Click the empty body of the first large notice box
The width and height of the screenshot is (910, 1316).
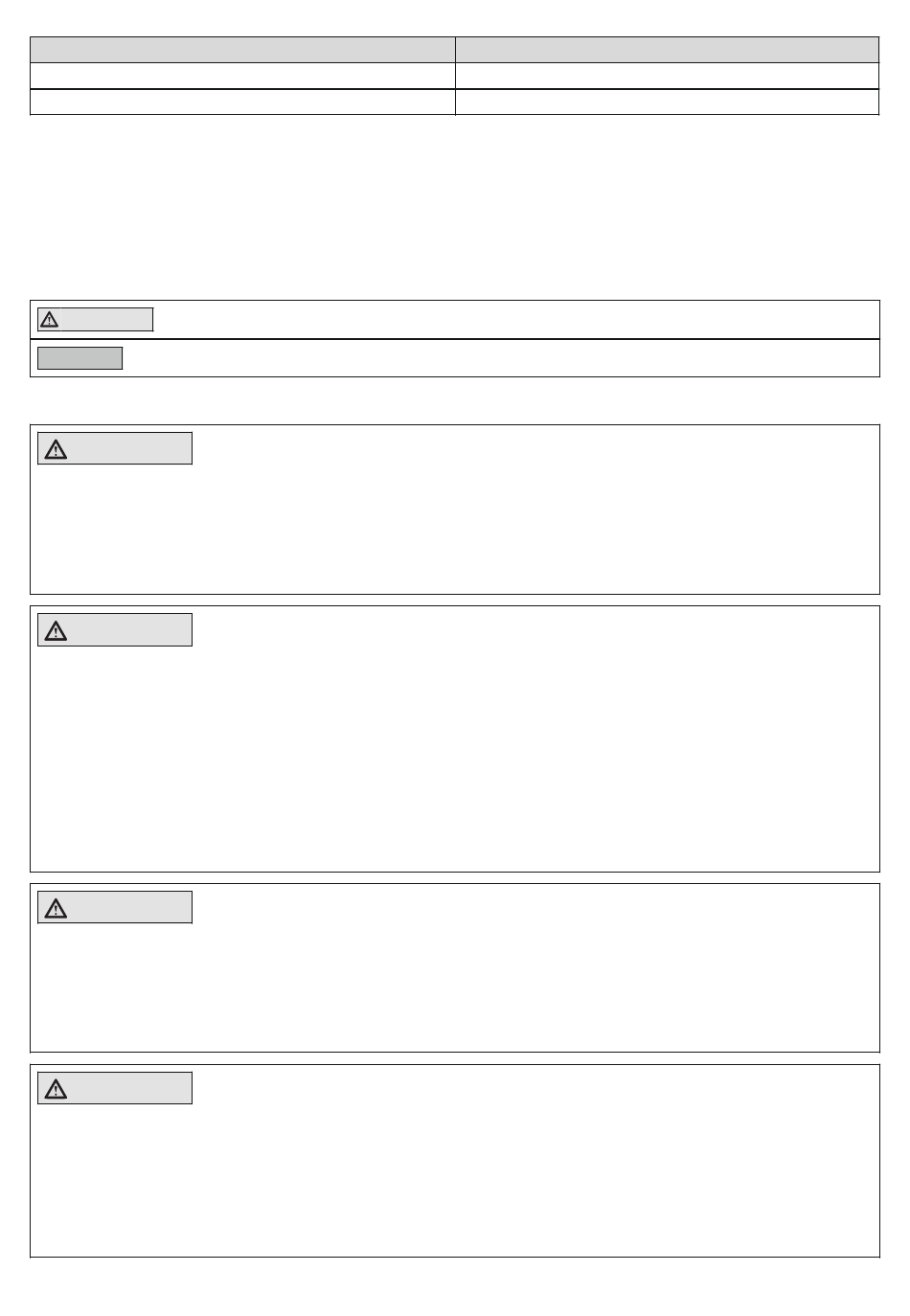point(455,527)
